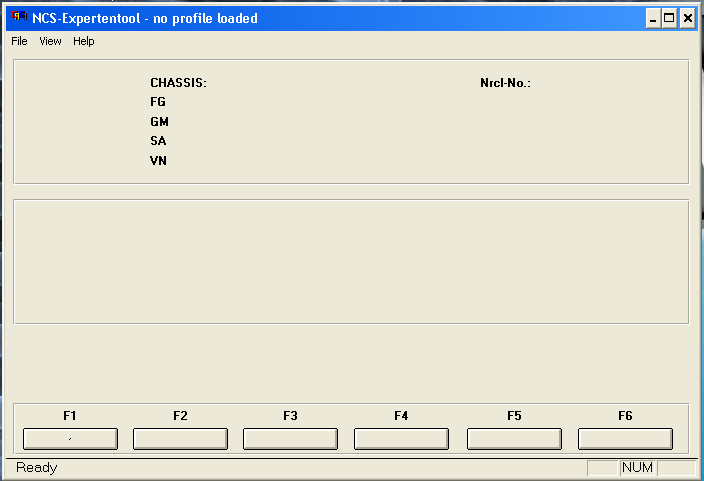Viewport: 704px width, 481px height.
Task: Open the View menu
Action: click(50, 41)
